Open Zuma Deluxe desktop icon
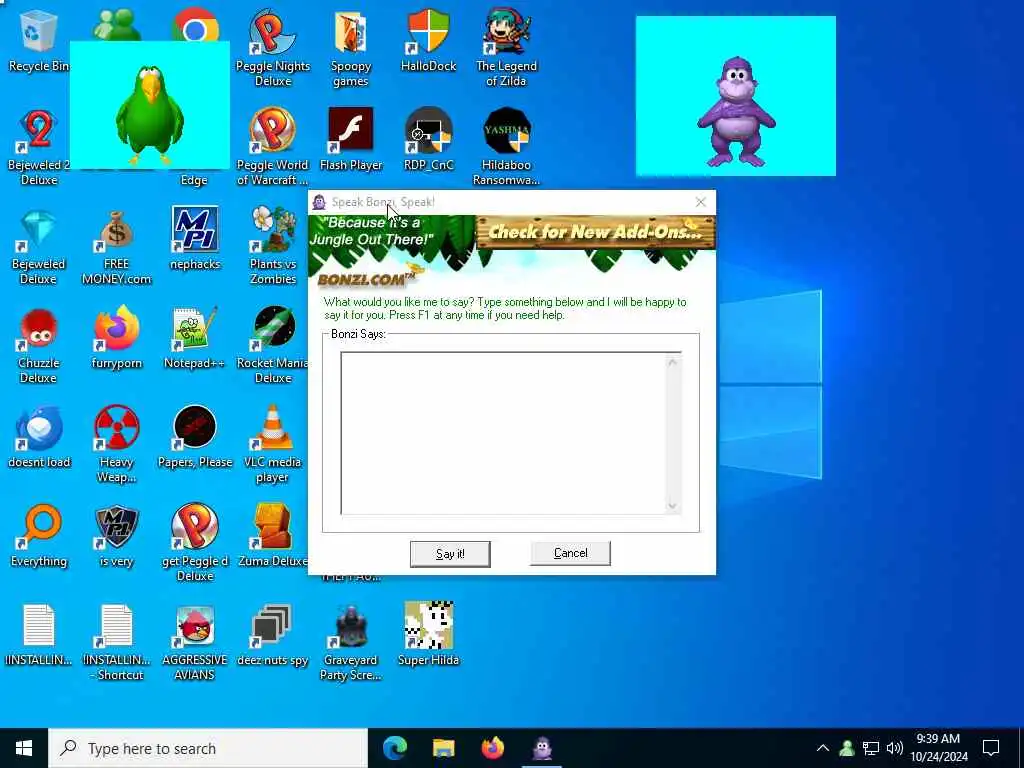1024x768 pixels. (x=272, y=528)
